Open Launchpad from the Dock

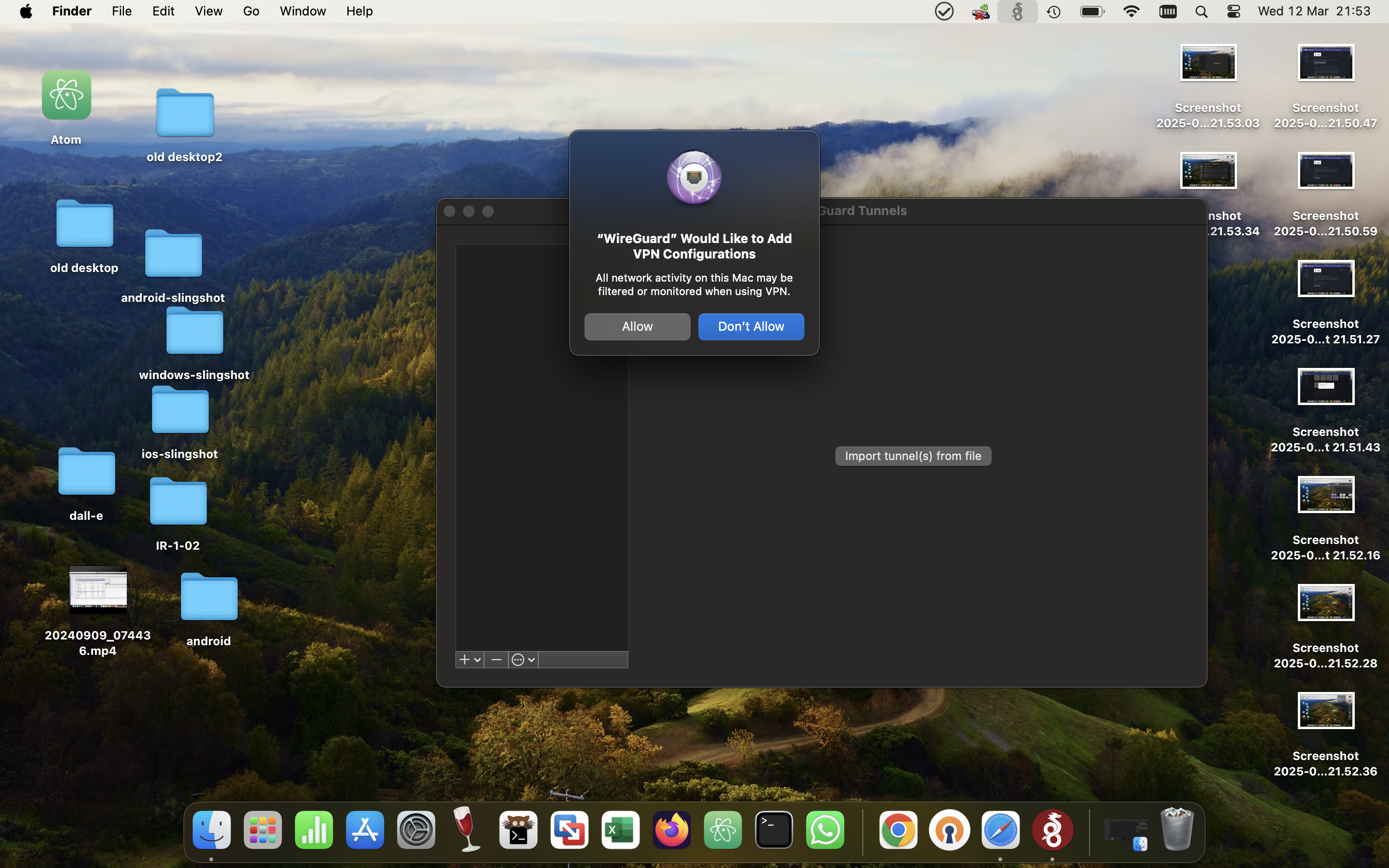click(263, 830)
